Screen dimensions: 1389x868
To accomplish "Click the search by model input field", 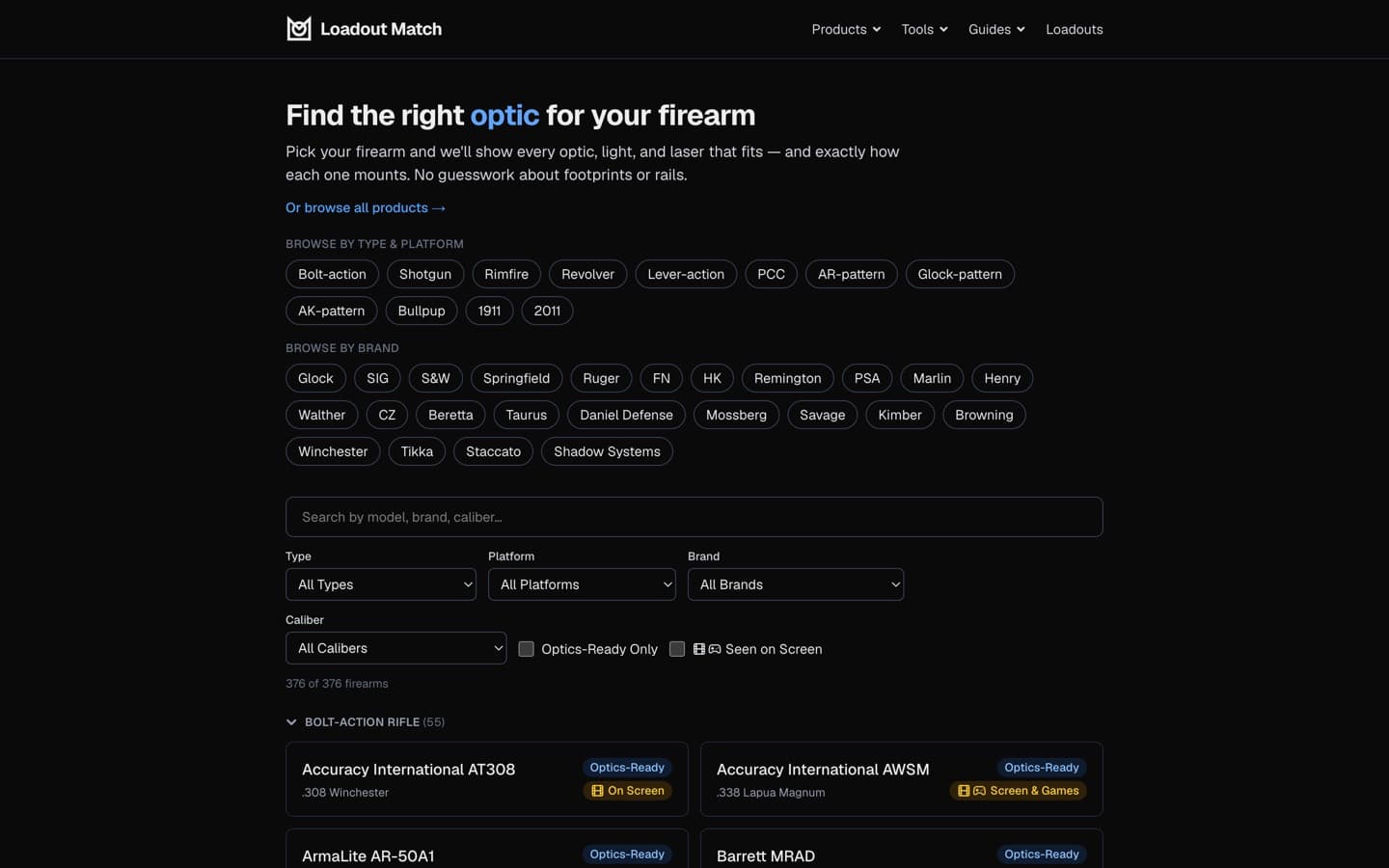I will pos(694,517).
